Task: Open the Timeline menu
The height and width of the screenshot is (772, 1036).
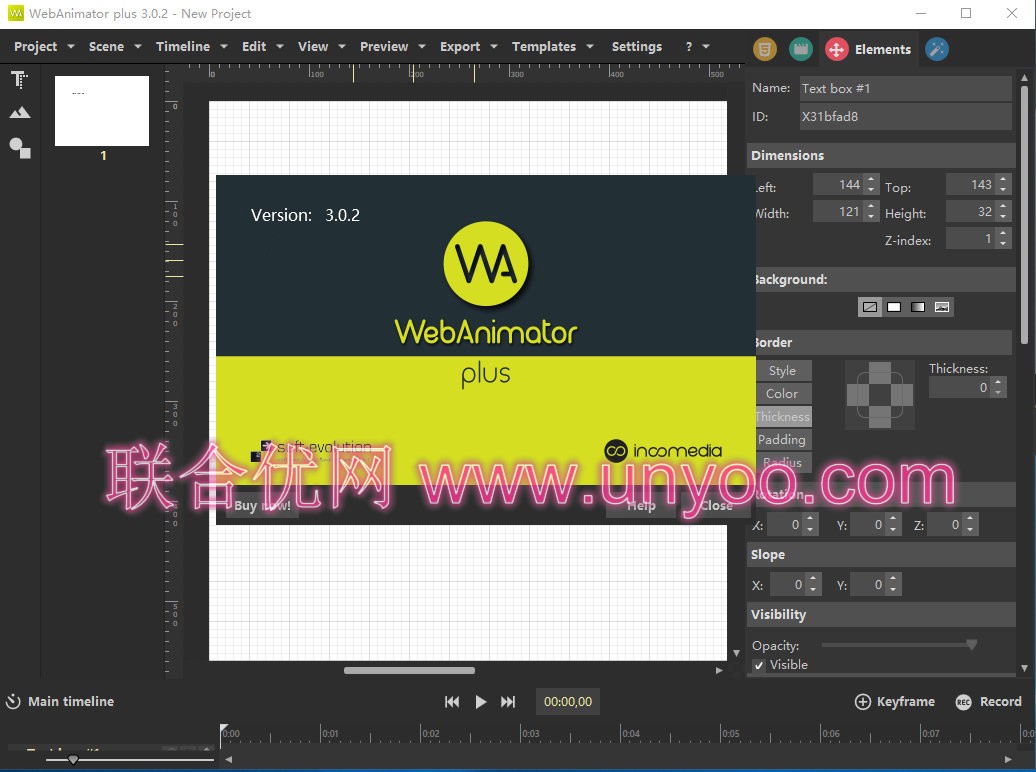Action: coord(192,46)
